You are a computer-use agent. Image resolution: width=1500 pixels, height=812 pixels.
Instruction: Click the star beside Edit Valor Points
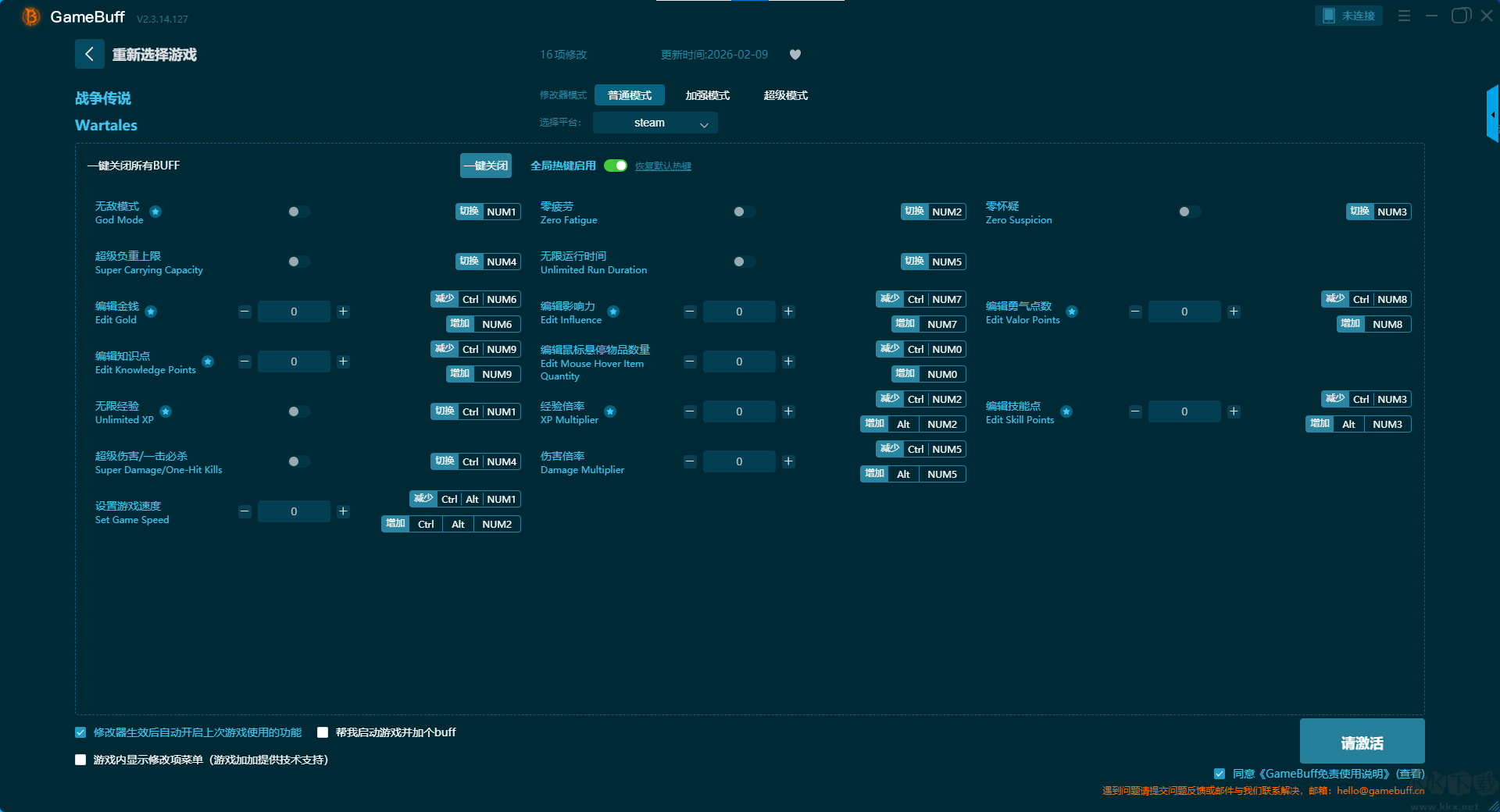[x=1072, y=312]
